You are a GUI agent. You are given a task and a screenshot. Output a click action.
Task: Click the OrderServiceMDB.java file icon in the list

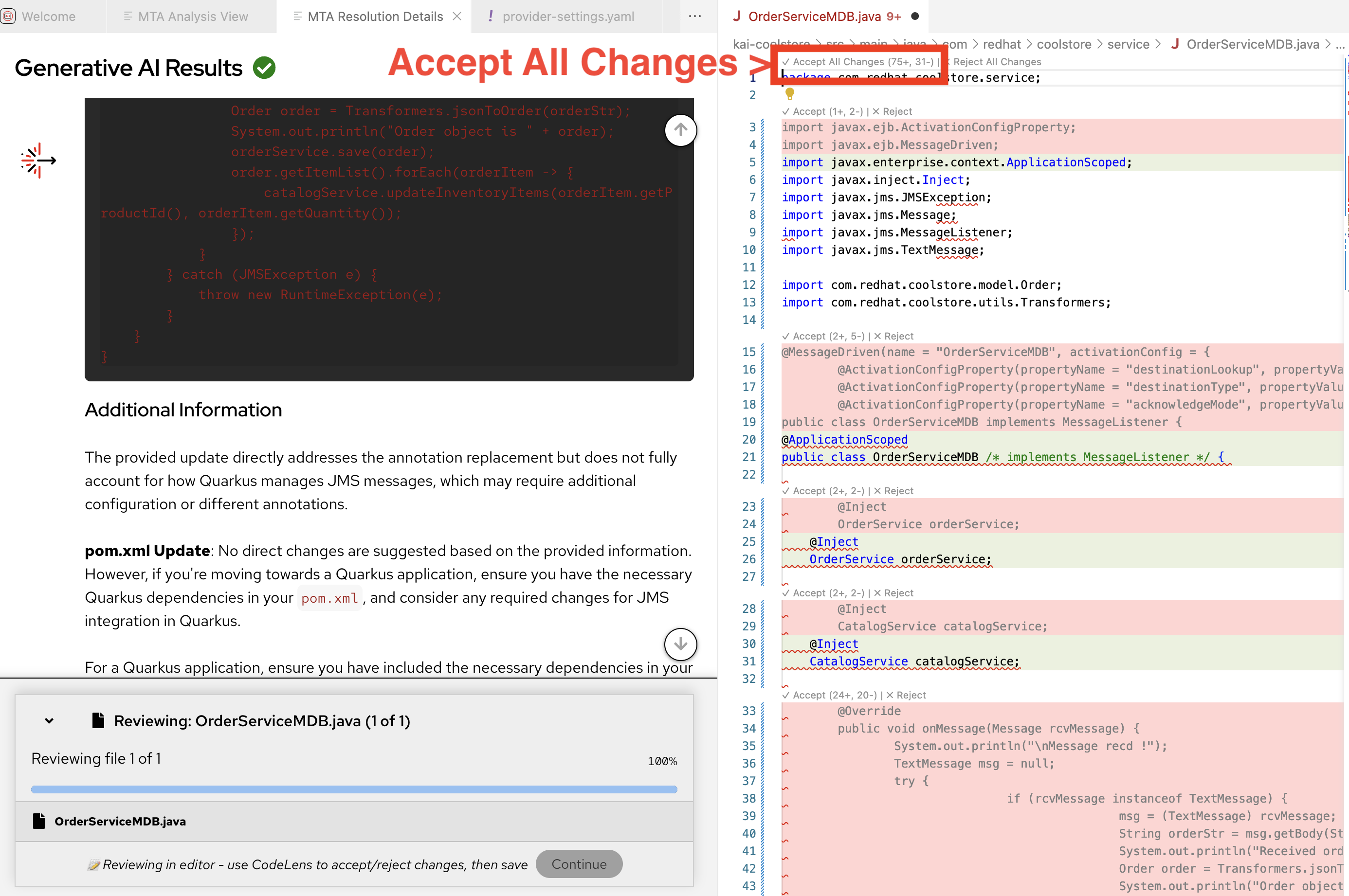point(39,821)
